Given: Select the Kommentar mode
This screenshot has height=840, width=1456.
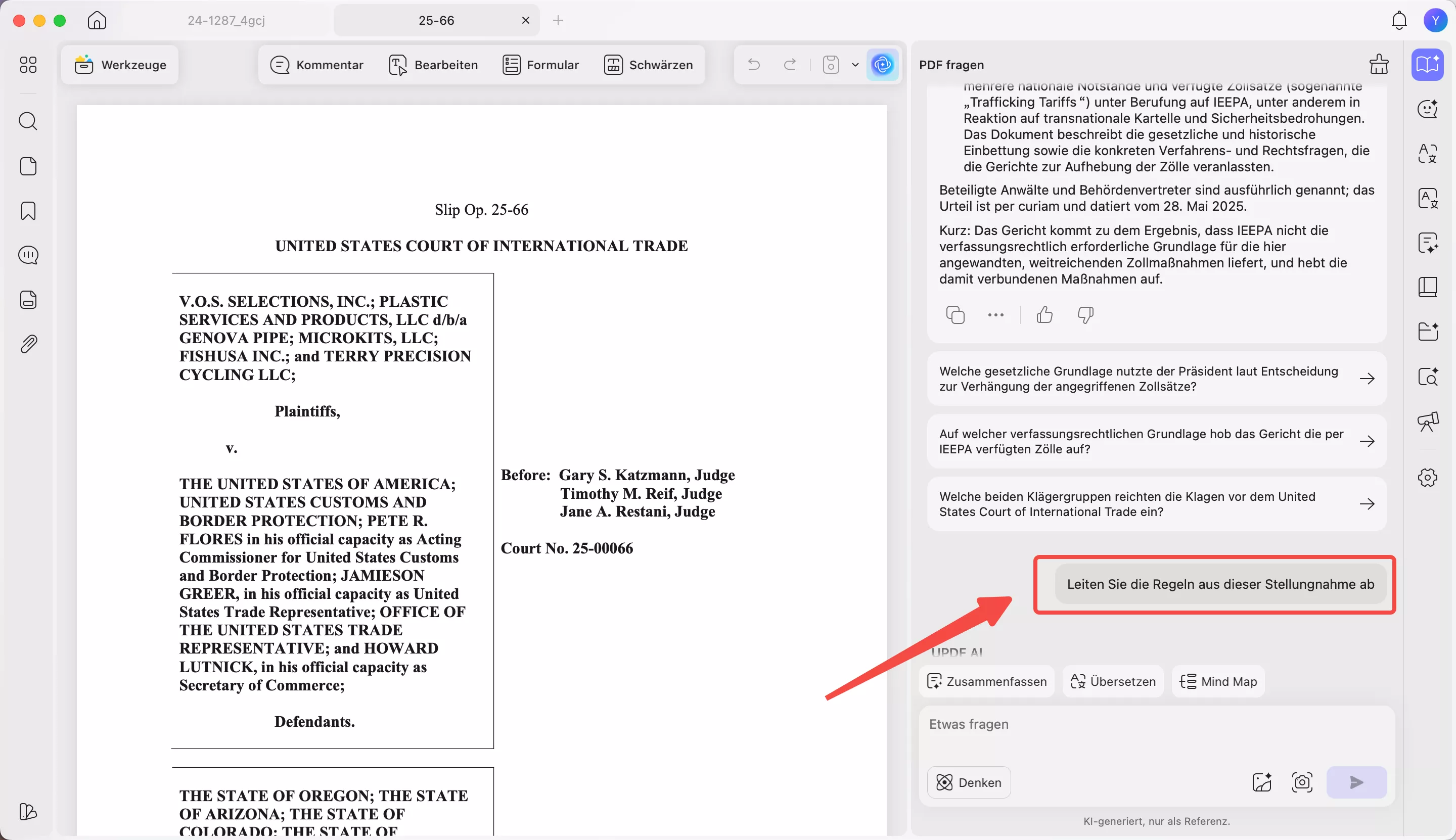Looking at the screenshot, I should pyautogui.click(x=317, y=65).
